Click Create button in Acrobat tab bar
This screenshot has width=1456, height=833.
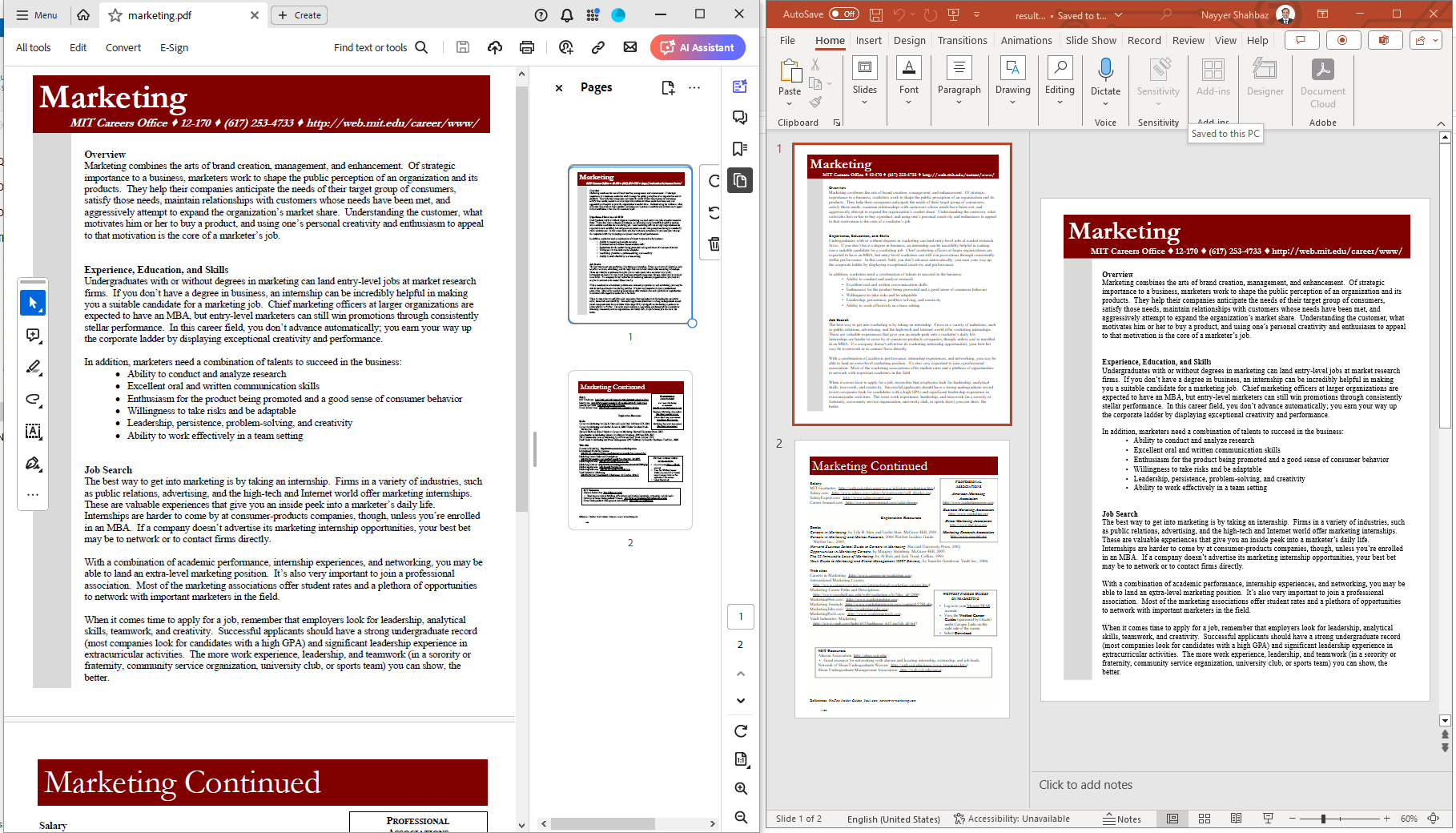300,15
